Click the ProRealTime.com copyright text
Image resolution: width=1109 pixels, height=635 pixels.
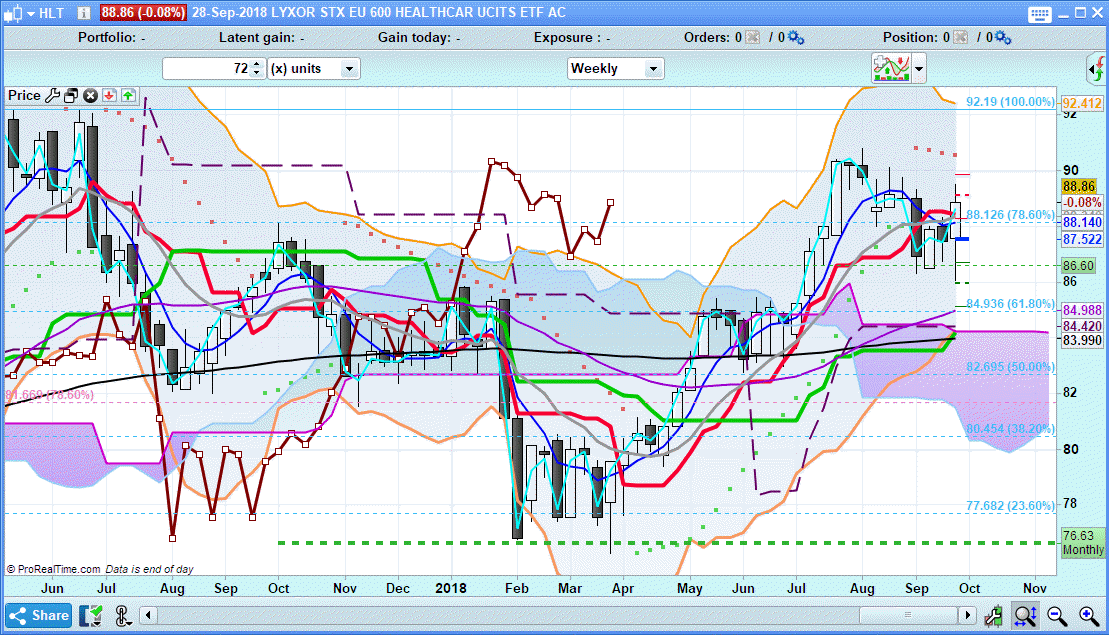point(54,569)
